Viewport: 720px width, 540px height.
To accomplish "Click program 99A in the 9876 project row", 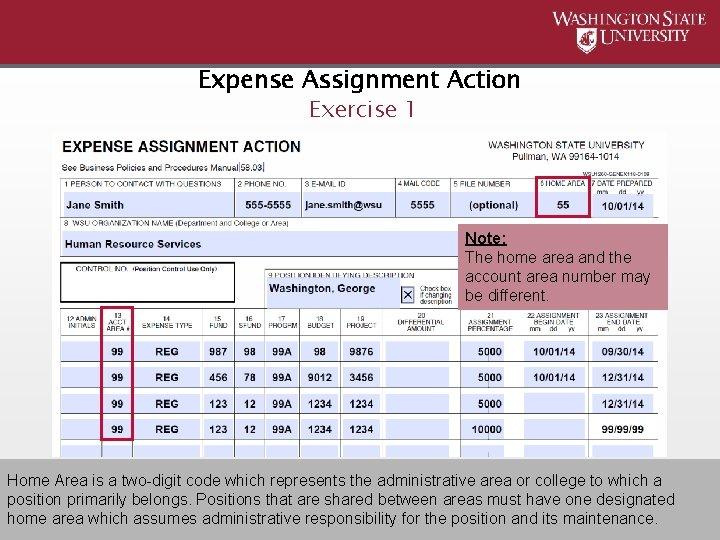I will (281, 351).
